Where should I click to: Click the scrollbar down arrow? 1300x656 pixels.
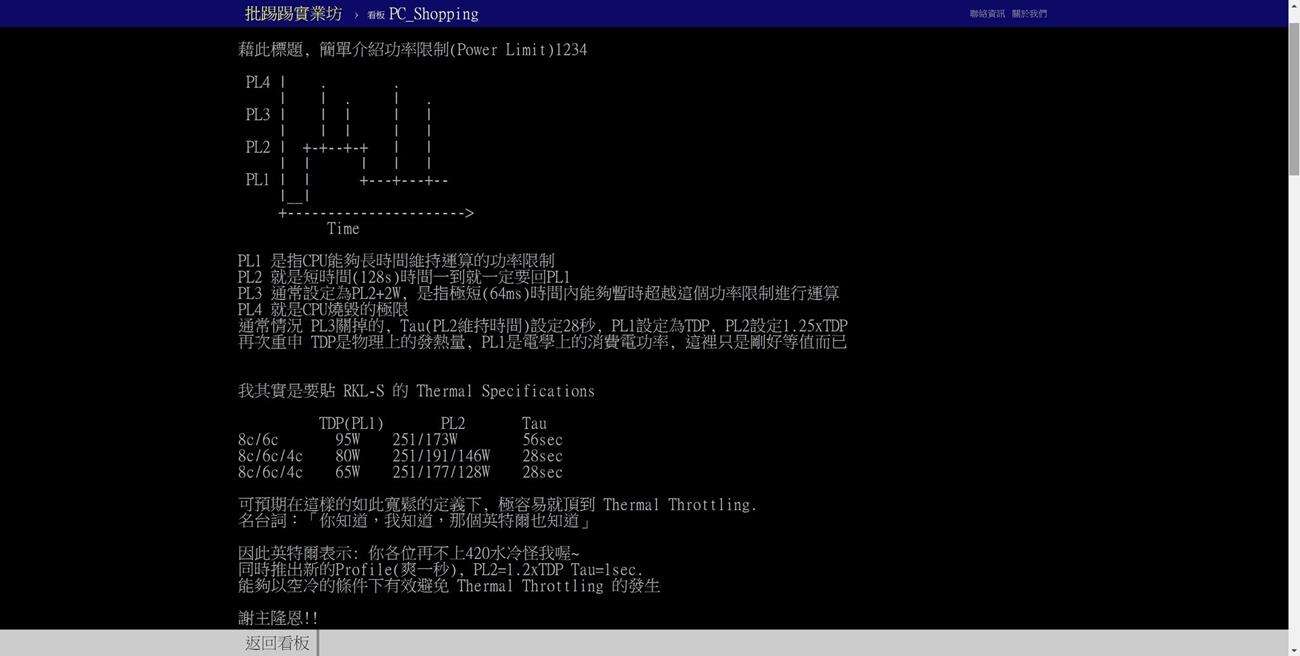pyautogui.click(x=1293, y=649)
